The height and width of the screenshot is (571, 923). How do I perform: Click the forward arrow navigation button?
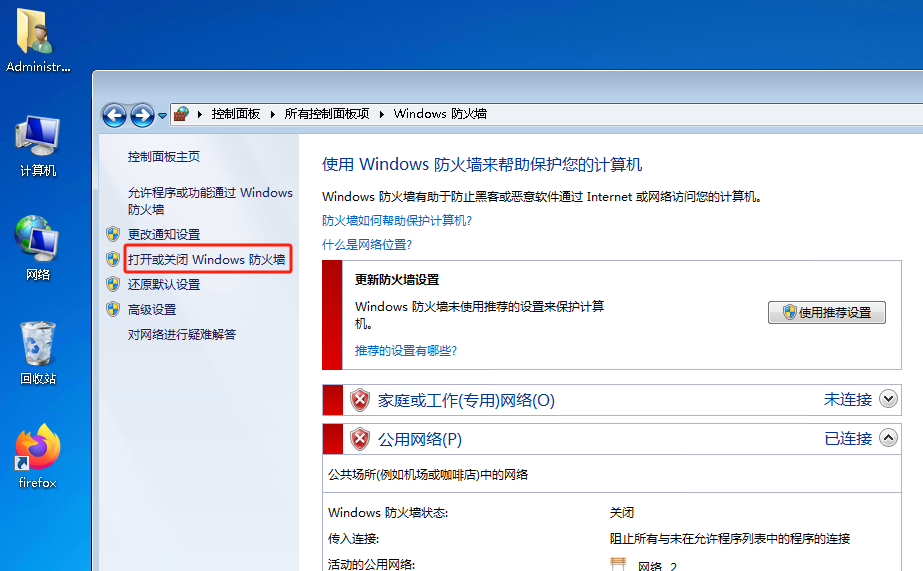142,115
